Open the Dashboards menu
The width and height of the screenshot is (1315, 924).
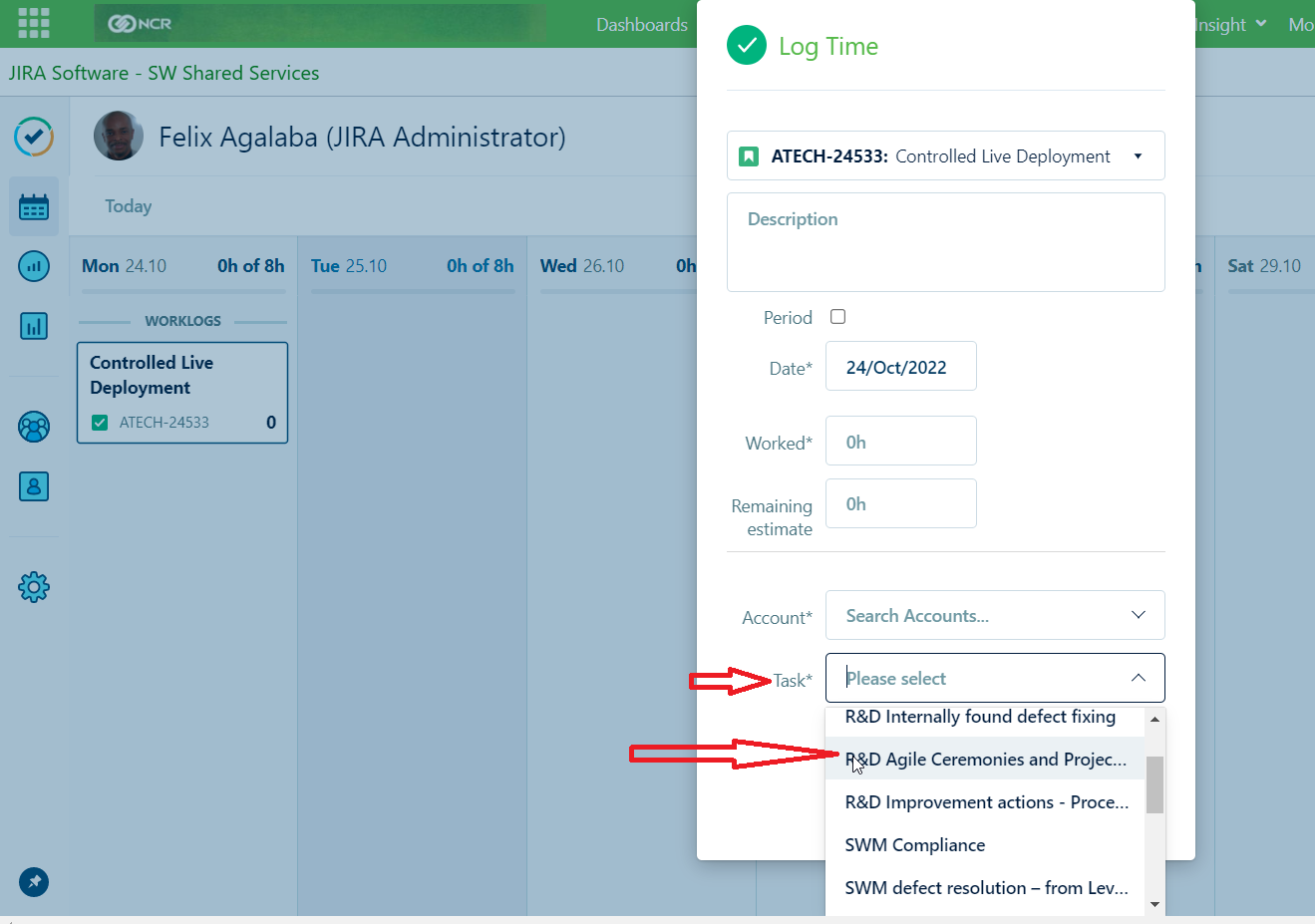point(641,24)
